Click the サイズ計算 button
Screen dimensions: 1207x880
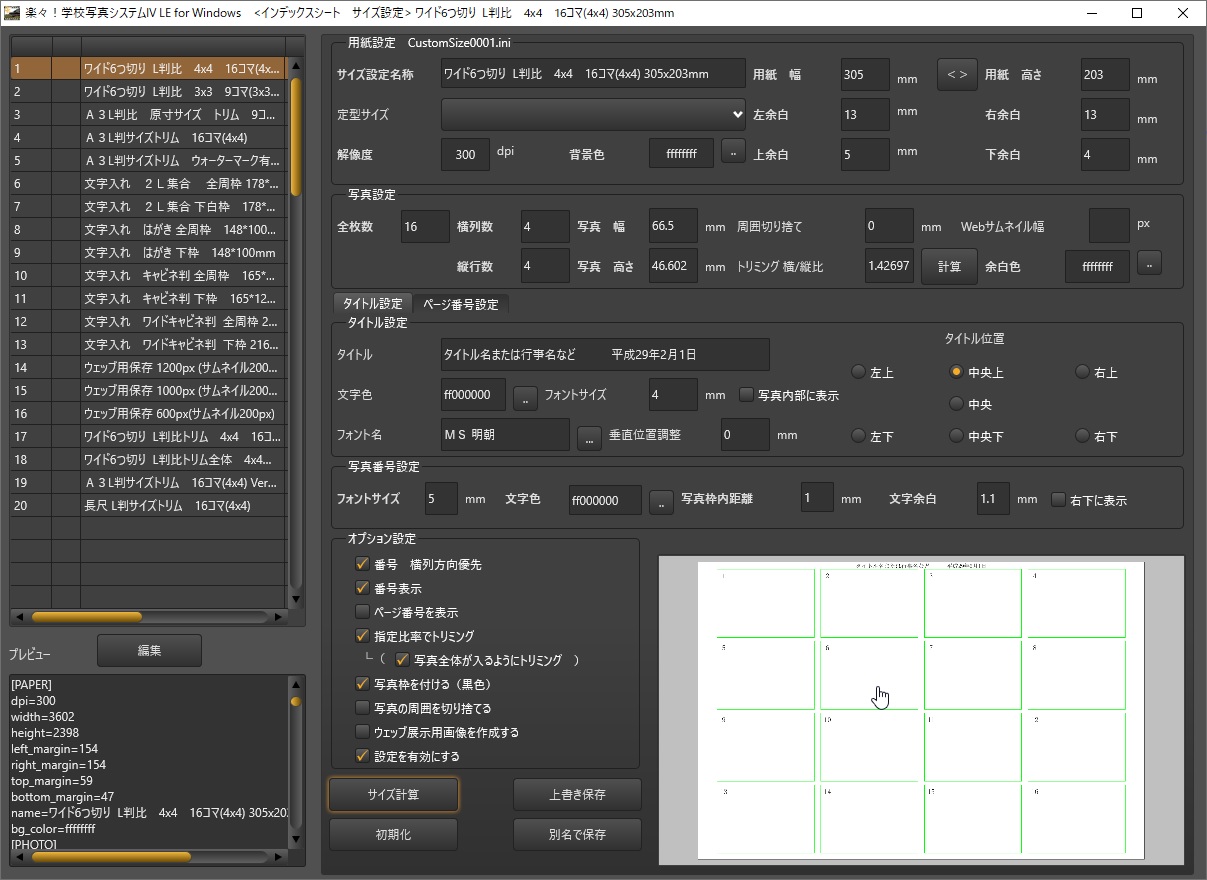pyautogui.click(x=393, y=795)
